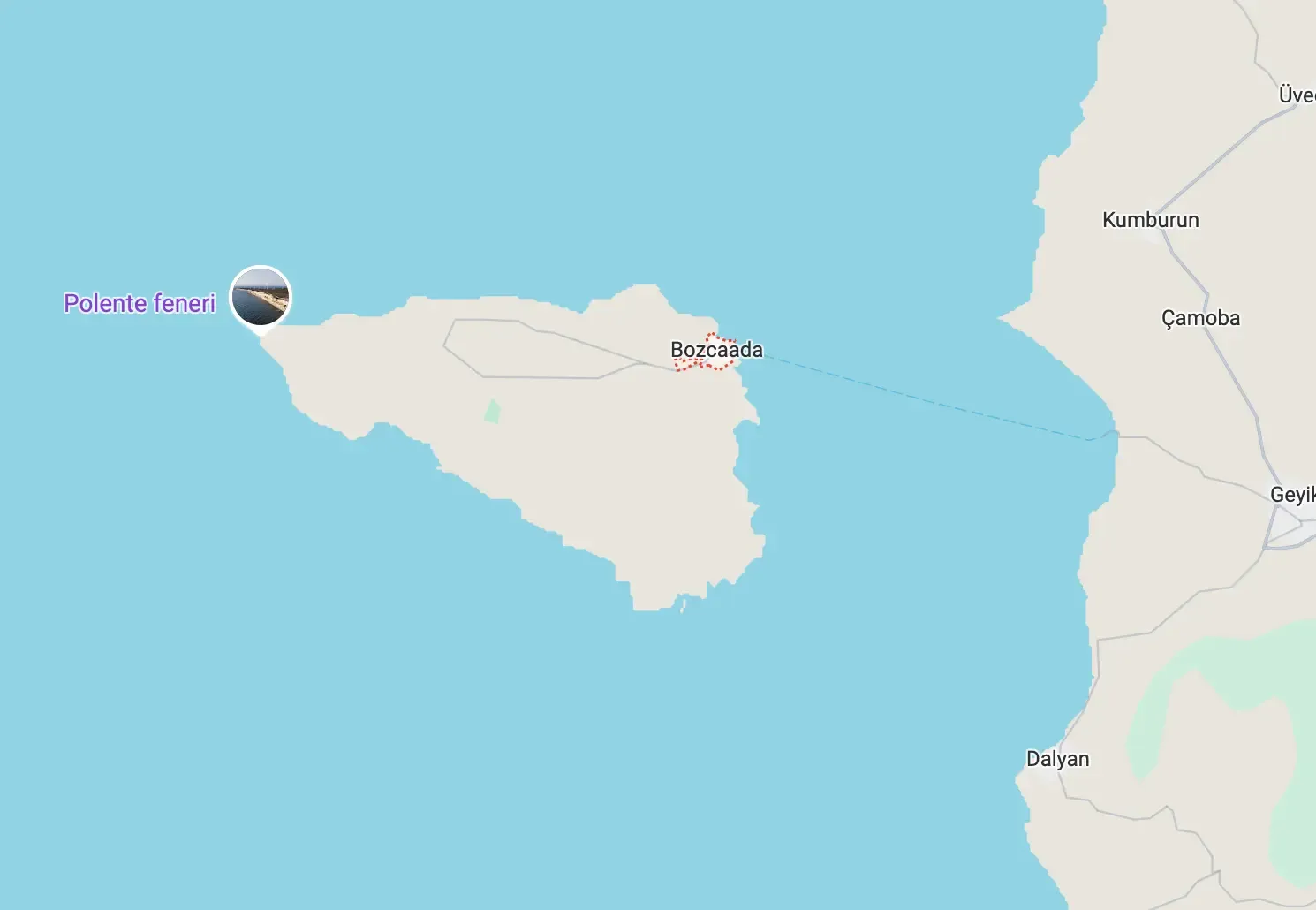Select the Bozcaada town label
This screenshot has height=910, width=1316.
pyautogui.click(x=716, y=350)
